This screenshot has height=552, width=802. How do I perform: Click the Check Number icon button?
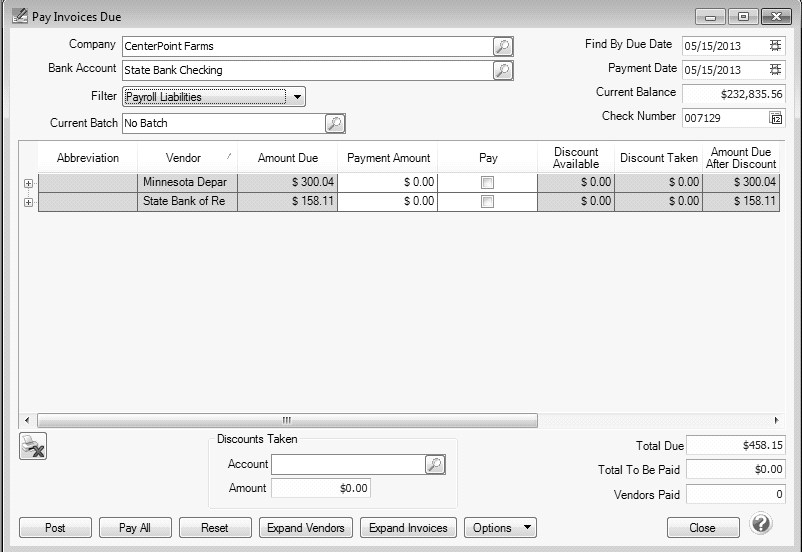(775, 118)
